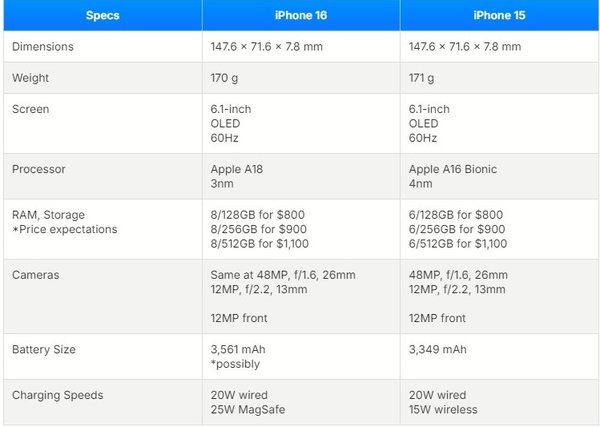Click the Charging Speeds row label

tap(54, 394)
